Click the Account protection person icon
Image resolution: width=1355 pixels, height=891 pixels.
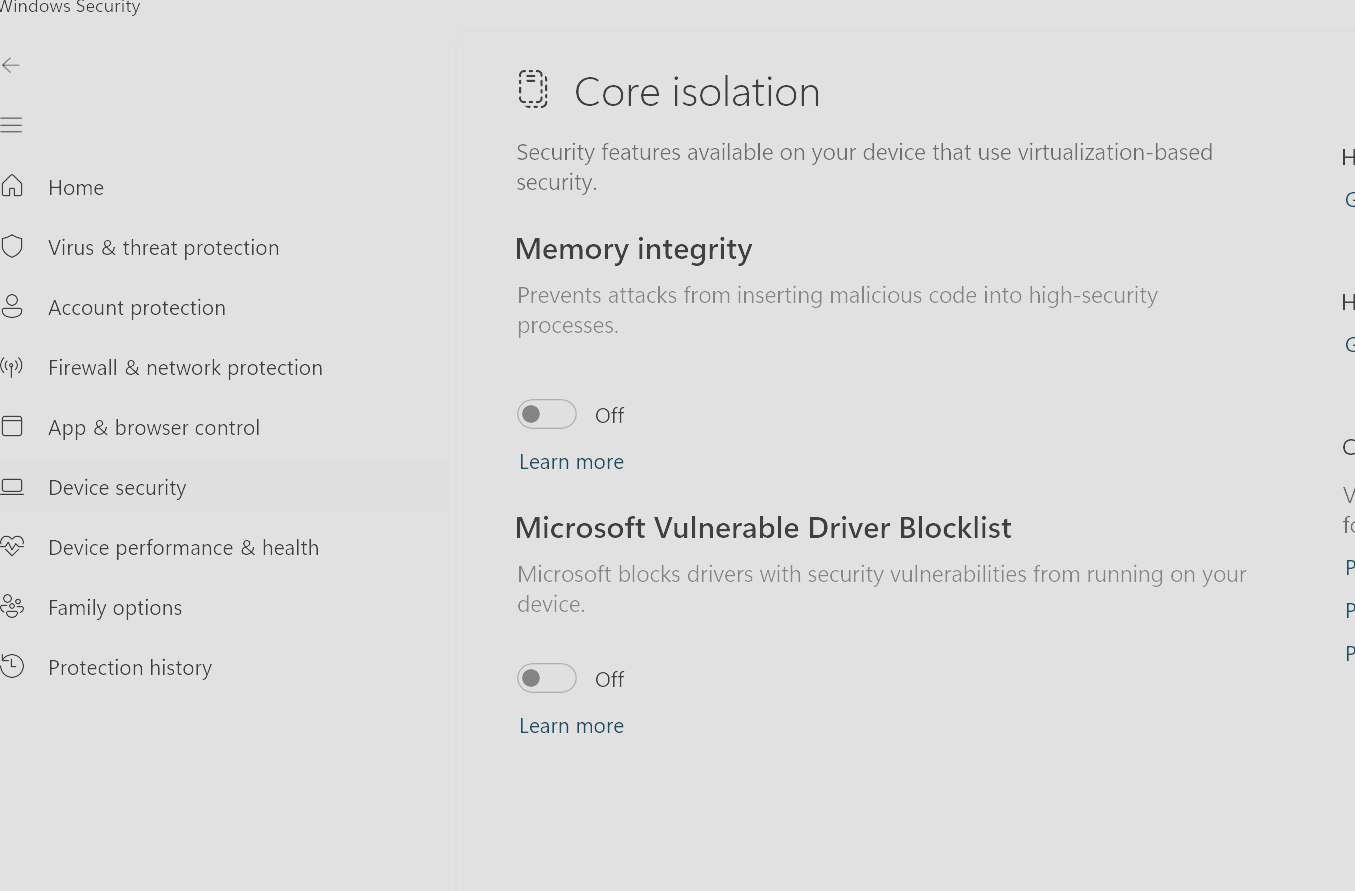click(11, 306)
